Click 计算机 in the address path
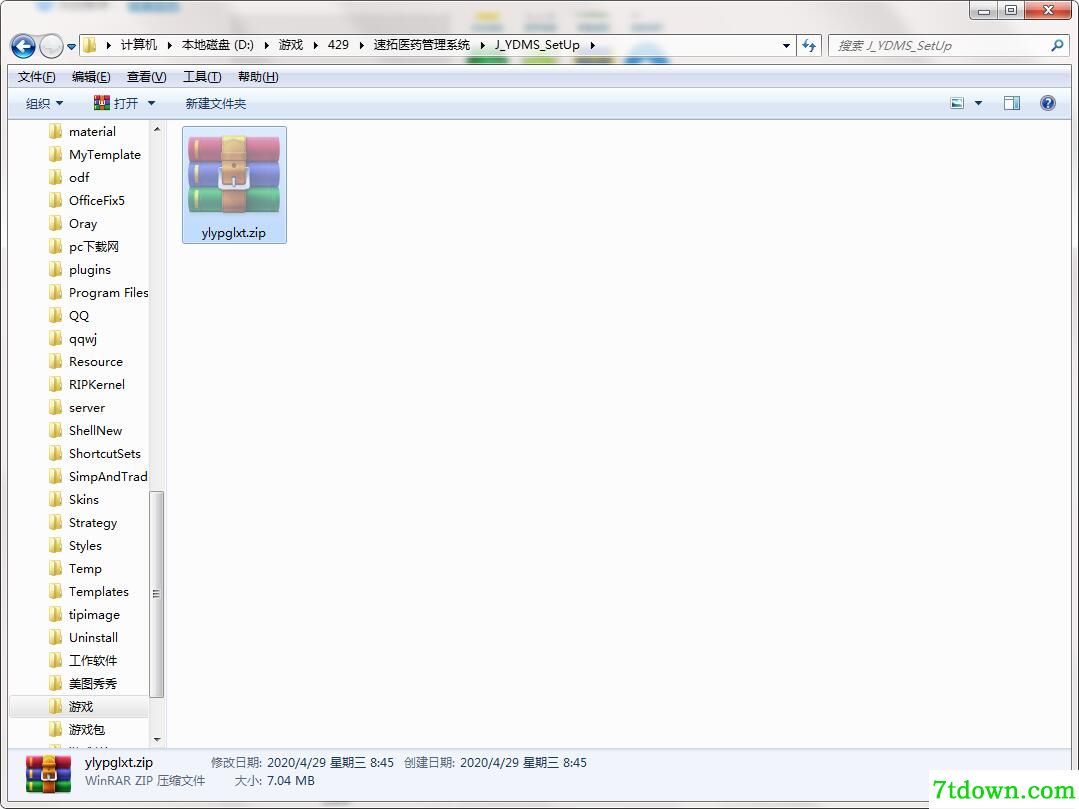Image resolution: width=1079 pixels, height=809 pixels. [x=138, y=45]
